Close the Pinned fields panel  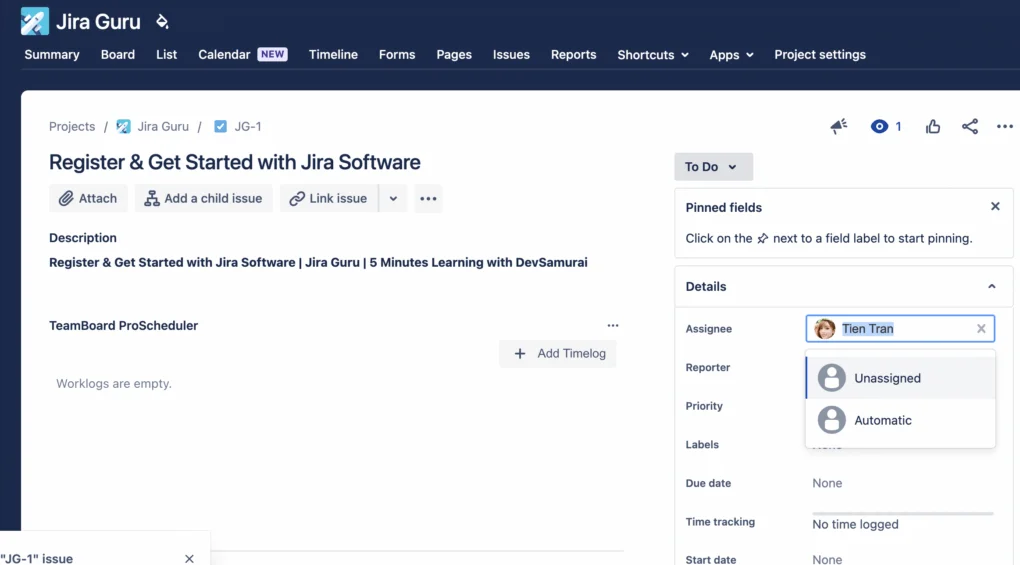click(995, 207)
